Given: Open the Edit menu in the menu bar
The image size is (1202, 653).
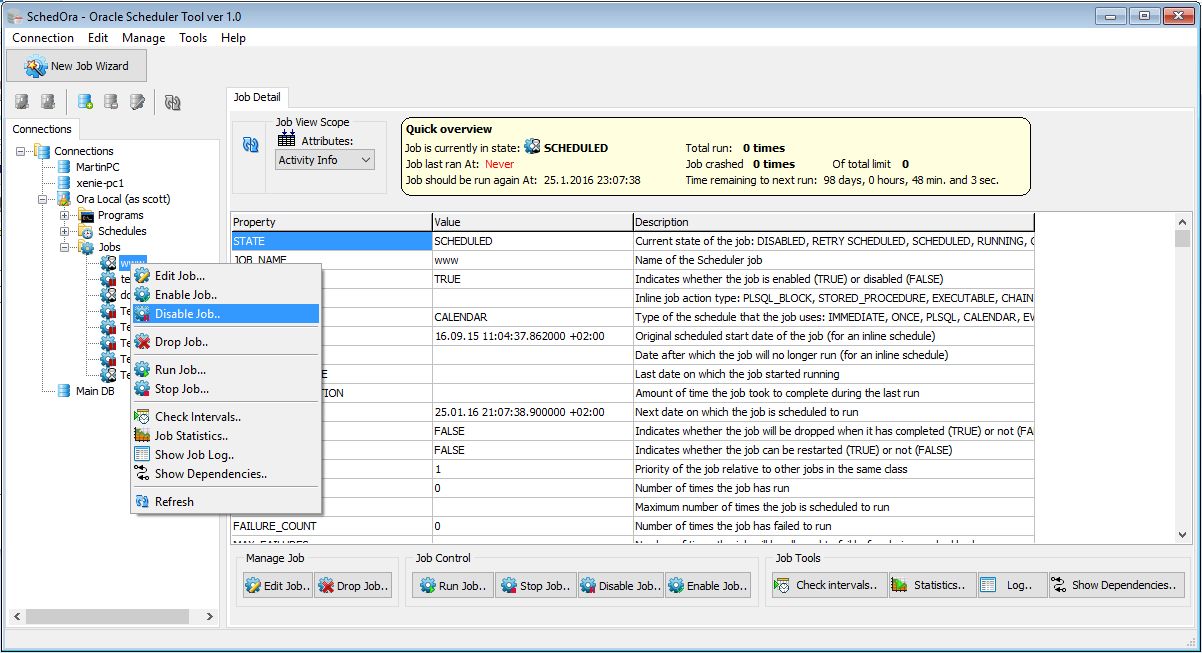Looking at the screenshot, I should coord(98,38).
